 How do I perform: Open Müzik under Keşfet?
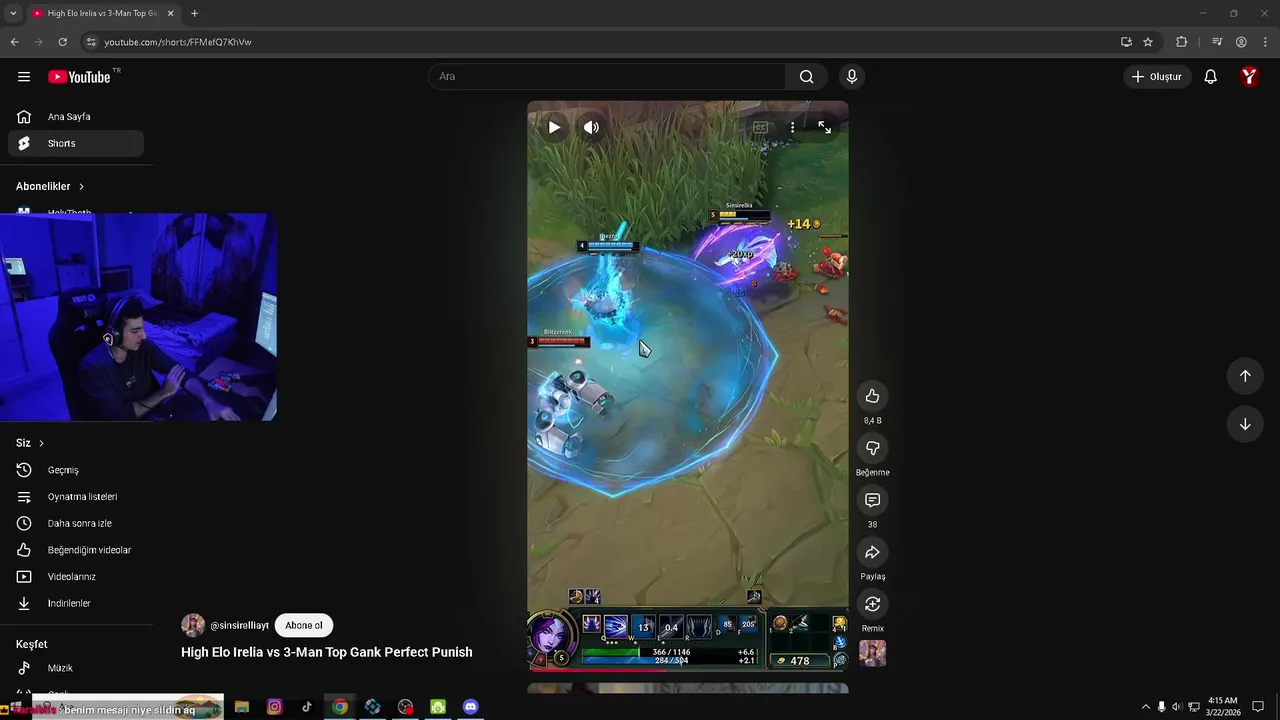[76, 668]
